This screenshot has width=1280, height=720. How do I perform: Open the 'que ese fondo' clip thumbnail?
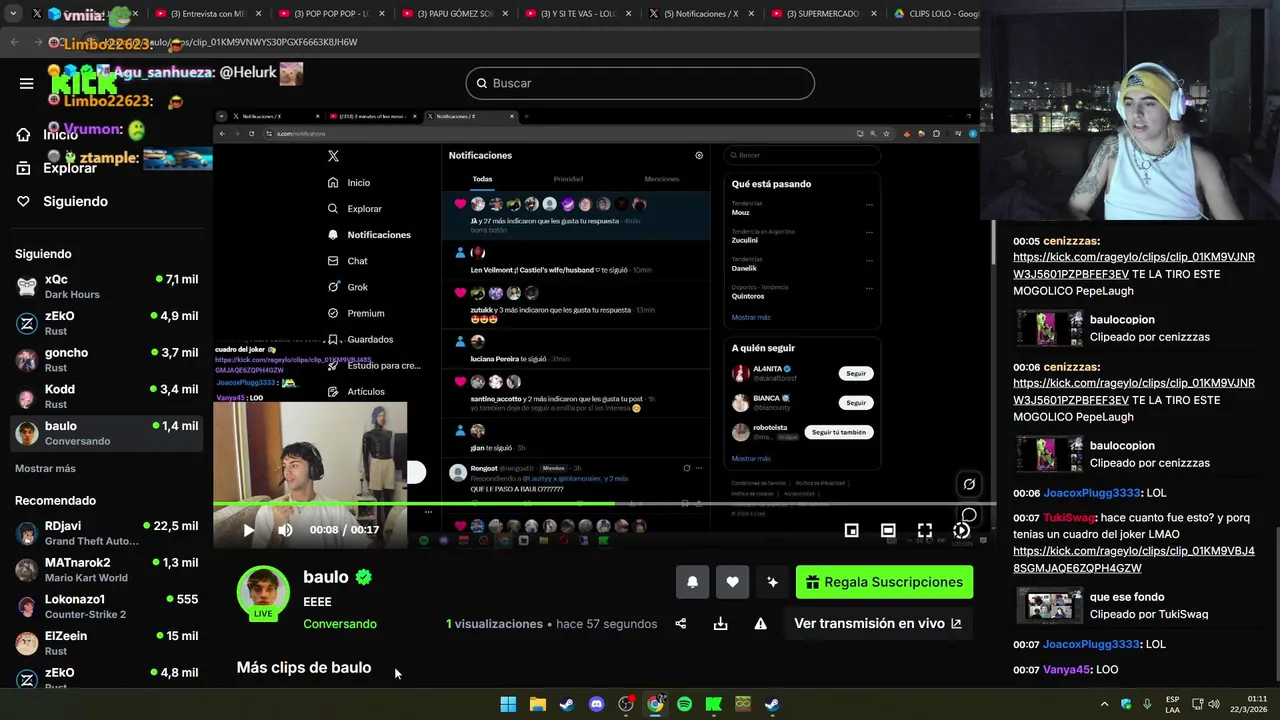pos(1049,606)
